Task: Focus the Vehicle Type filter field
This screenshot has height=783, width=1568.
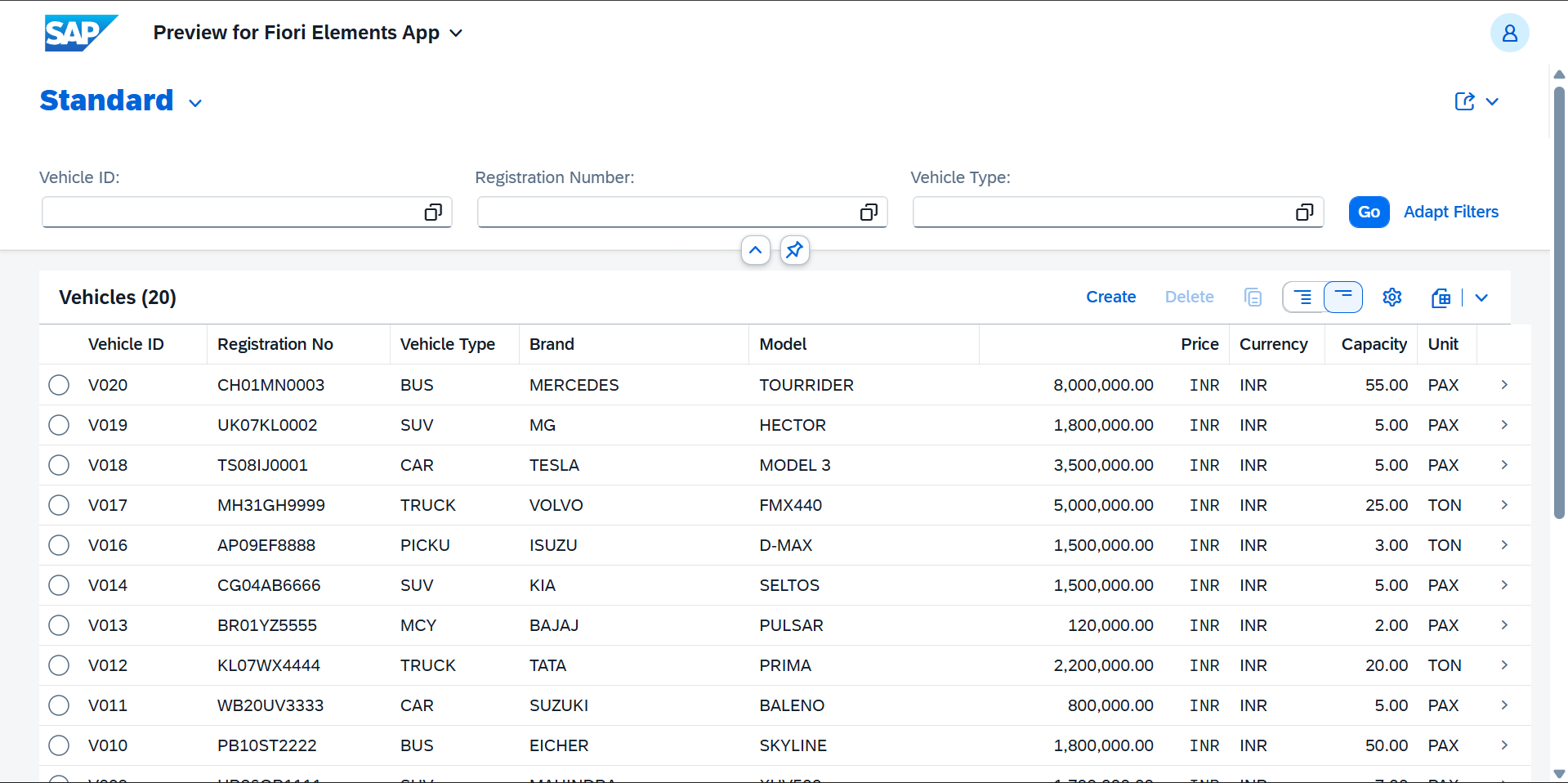Action: pos(1118,213)
